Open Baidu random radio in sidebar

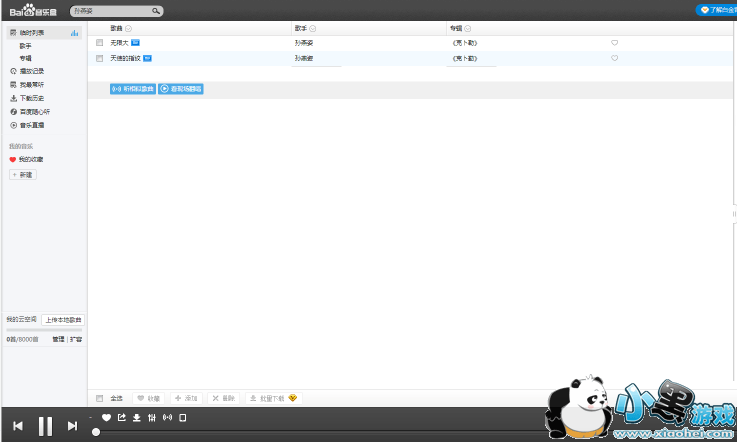point(35,112)
